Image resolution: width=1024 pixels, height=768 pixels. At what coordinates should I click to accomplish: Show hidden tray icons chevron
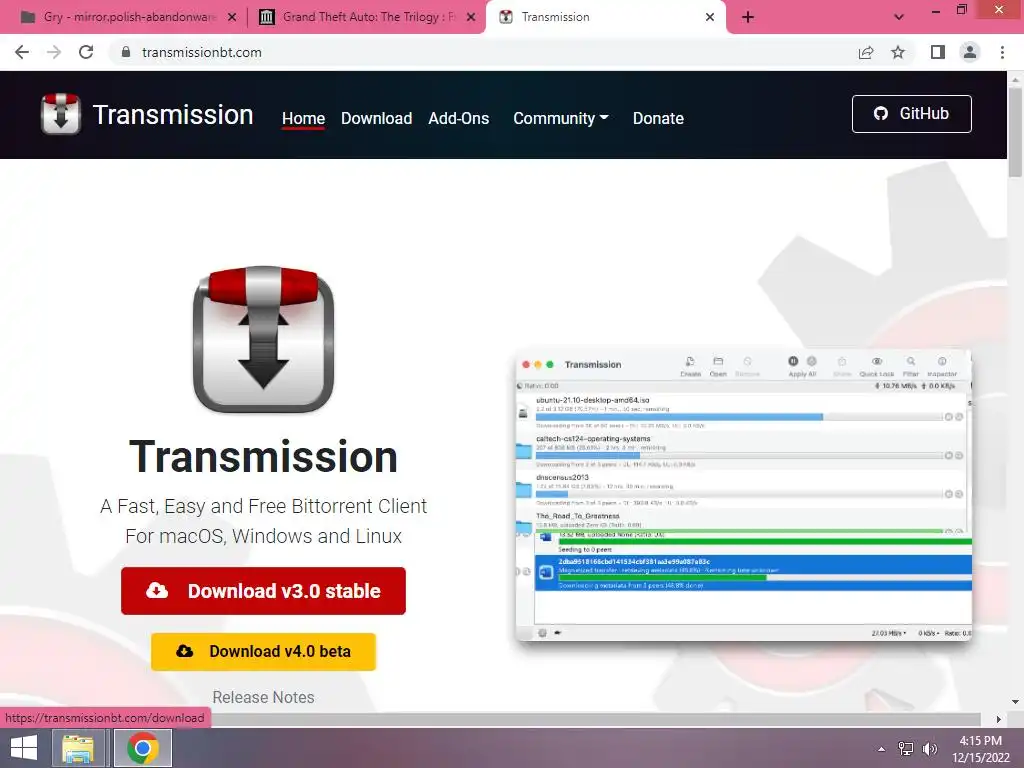pos(882,749)
